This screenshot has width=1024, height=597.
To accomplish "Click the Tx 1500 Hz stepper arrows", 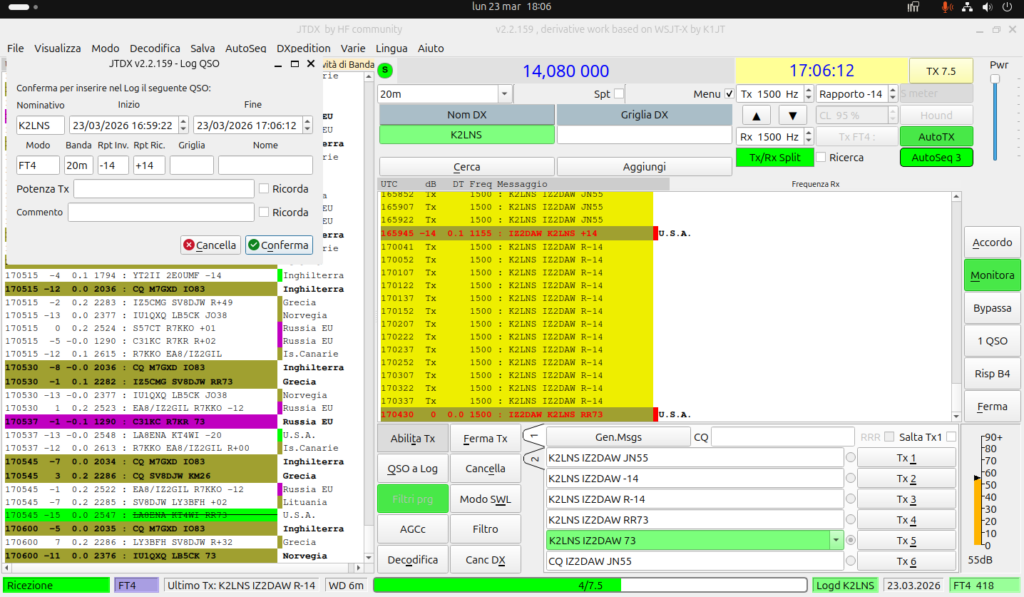I will 808,94.
